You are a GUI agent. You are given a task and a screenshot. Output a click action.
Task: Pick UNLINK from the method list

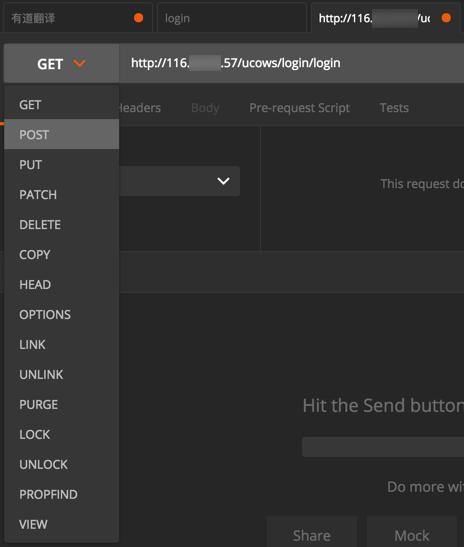pyautogui.click(x=61, y=375)
